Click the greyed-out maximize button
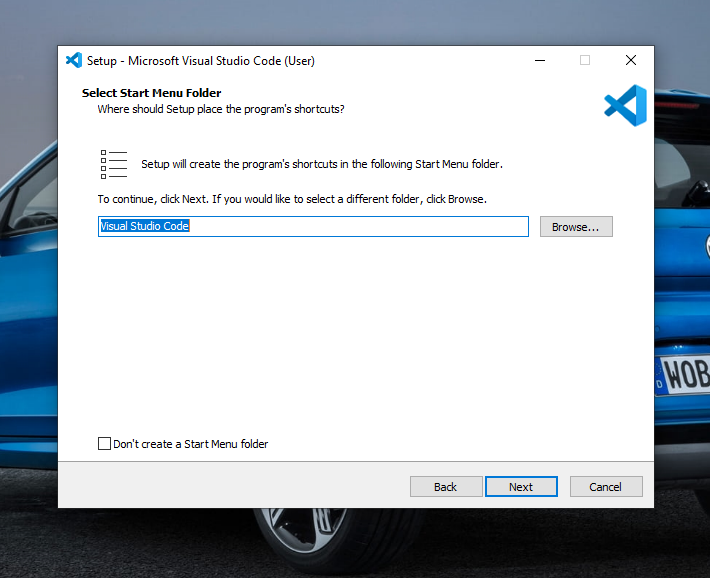The image size is (710, 578). 585,60
